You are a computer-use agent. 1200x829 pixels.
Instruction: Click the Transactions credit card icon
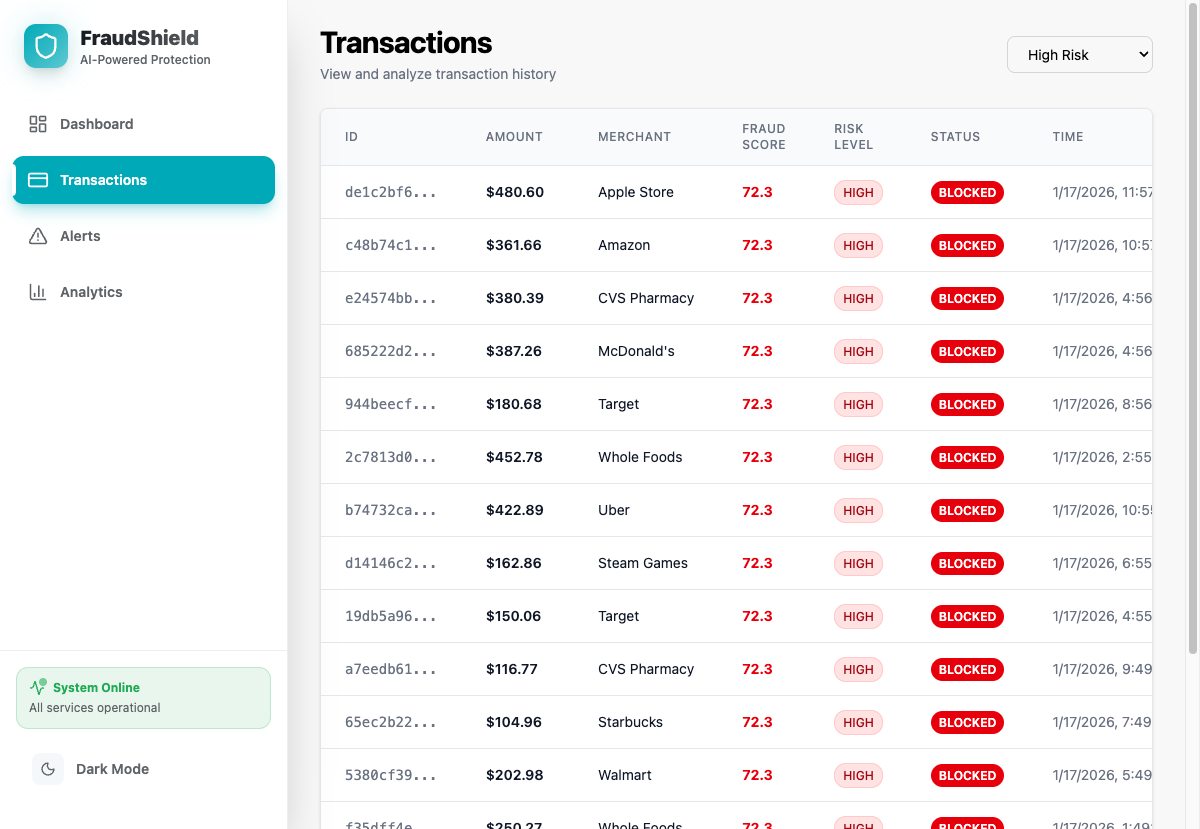pos(38,180)
